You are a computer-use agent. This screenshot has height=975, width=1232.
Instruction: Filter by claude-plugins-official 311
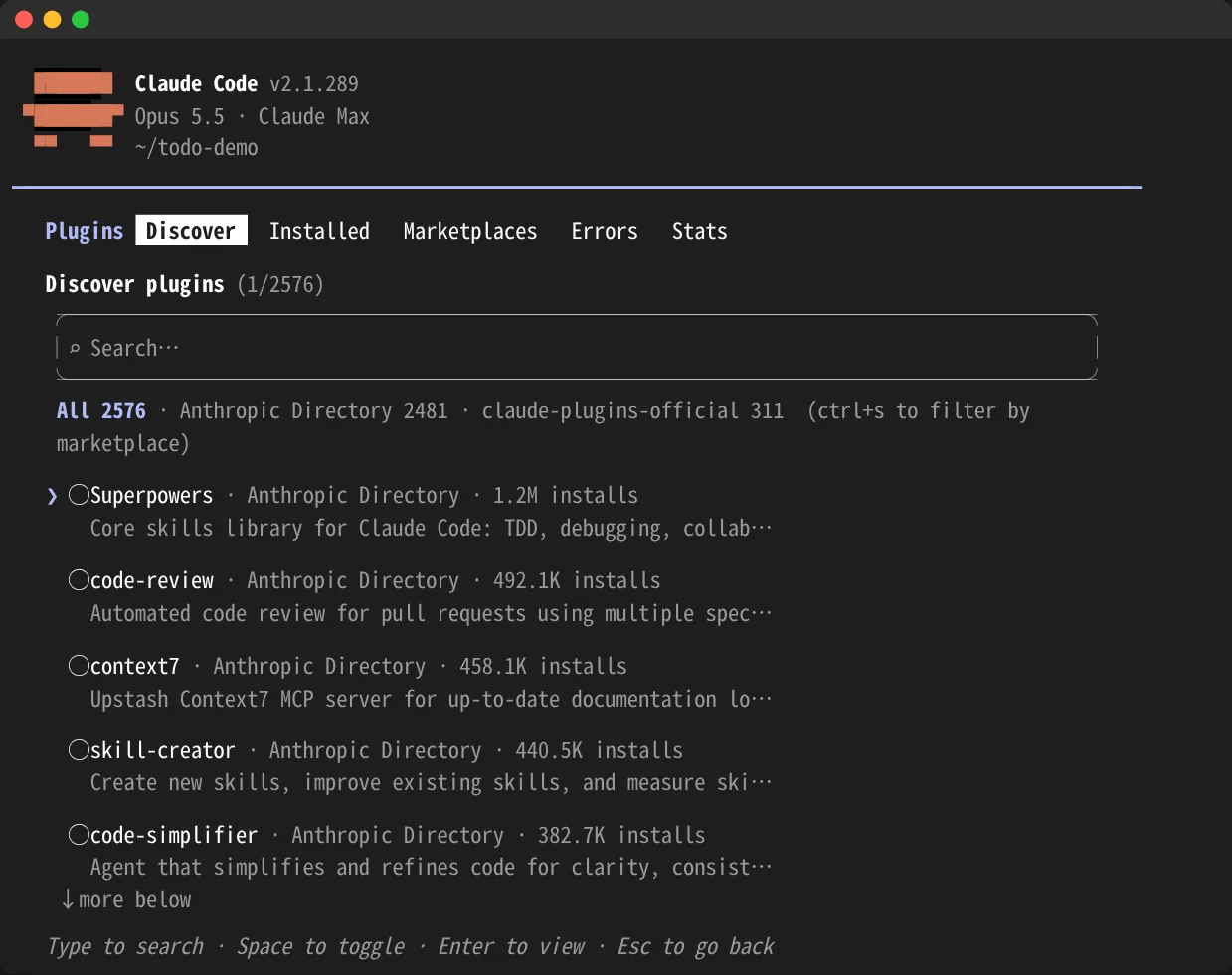pos(632,410)
